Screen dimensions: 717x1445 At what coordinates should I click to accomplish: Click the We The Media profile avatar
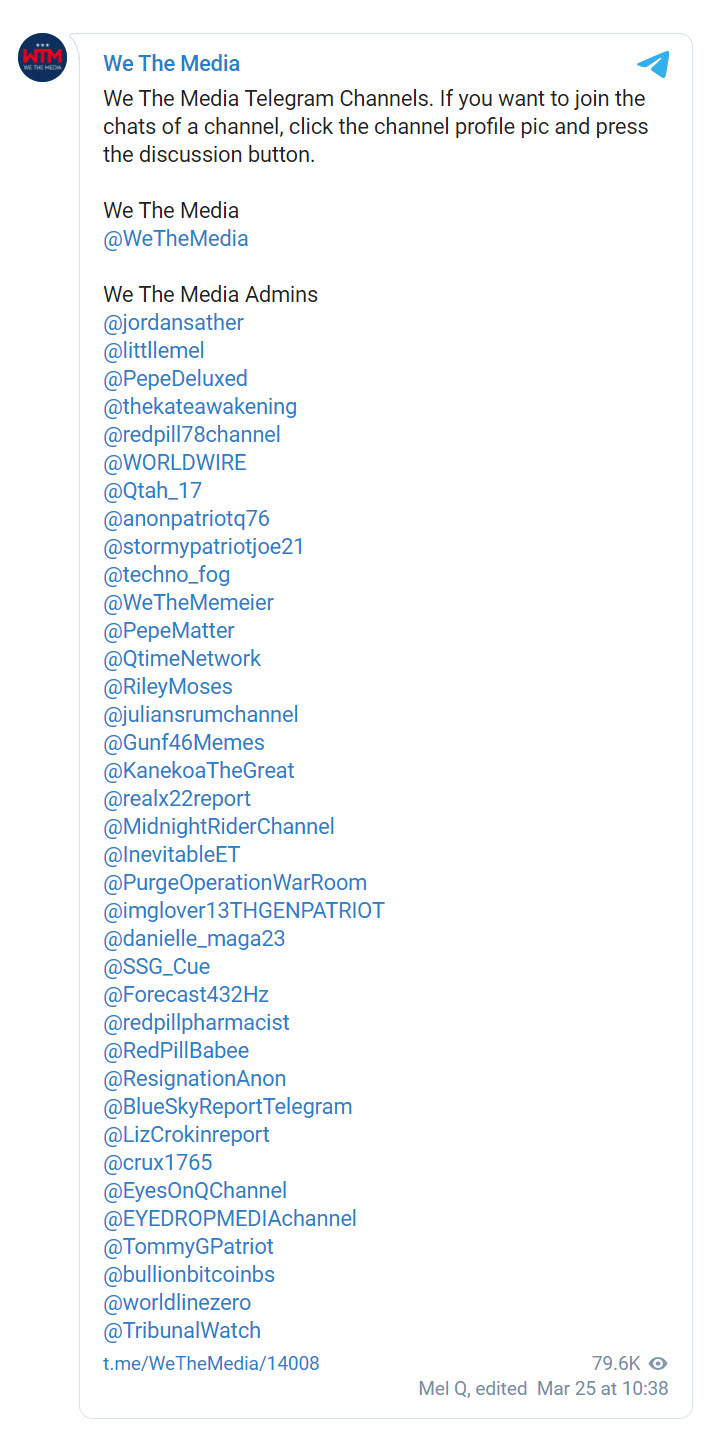tap(42, 58)
